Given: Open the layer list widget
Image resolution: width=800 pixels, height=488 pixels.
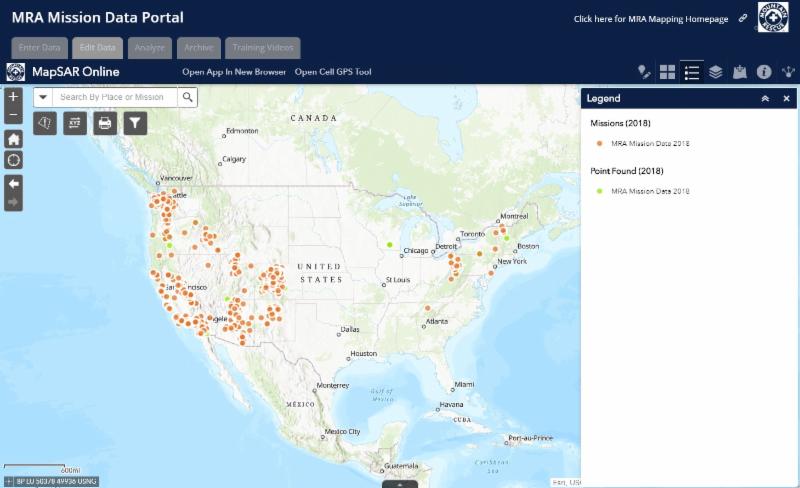Looking at the screenshot, I should pos(716,72).
